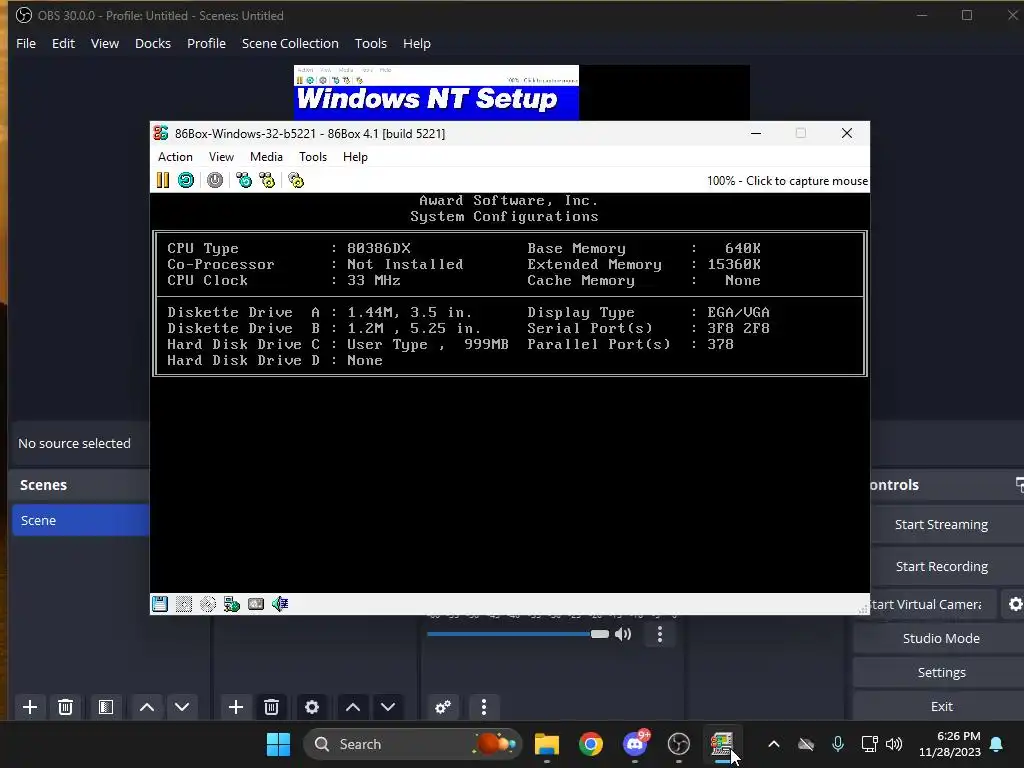Add a new source with plus icon
Screen dimensions: 1024x768
[236, 707]
